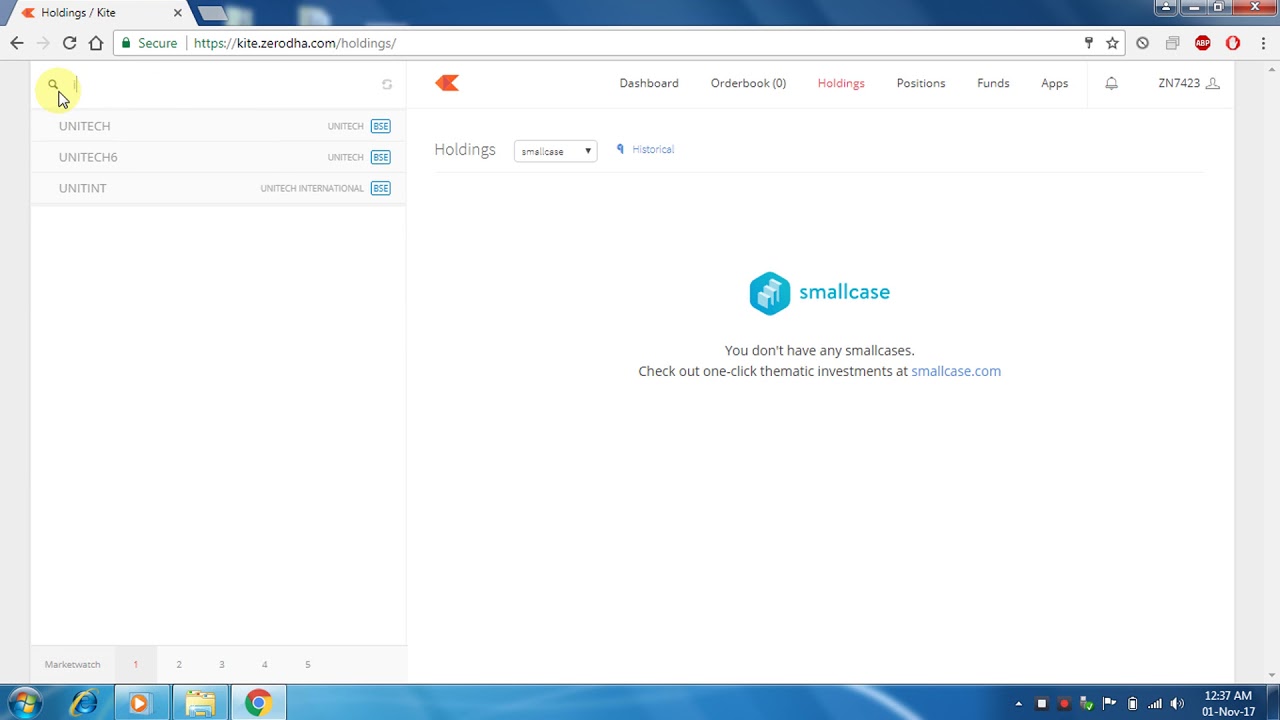Click the browser back arrow
This screenshot has height=720, width=1280.
pyautogui.click(x=17, y=43)
